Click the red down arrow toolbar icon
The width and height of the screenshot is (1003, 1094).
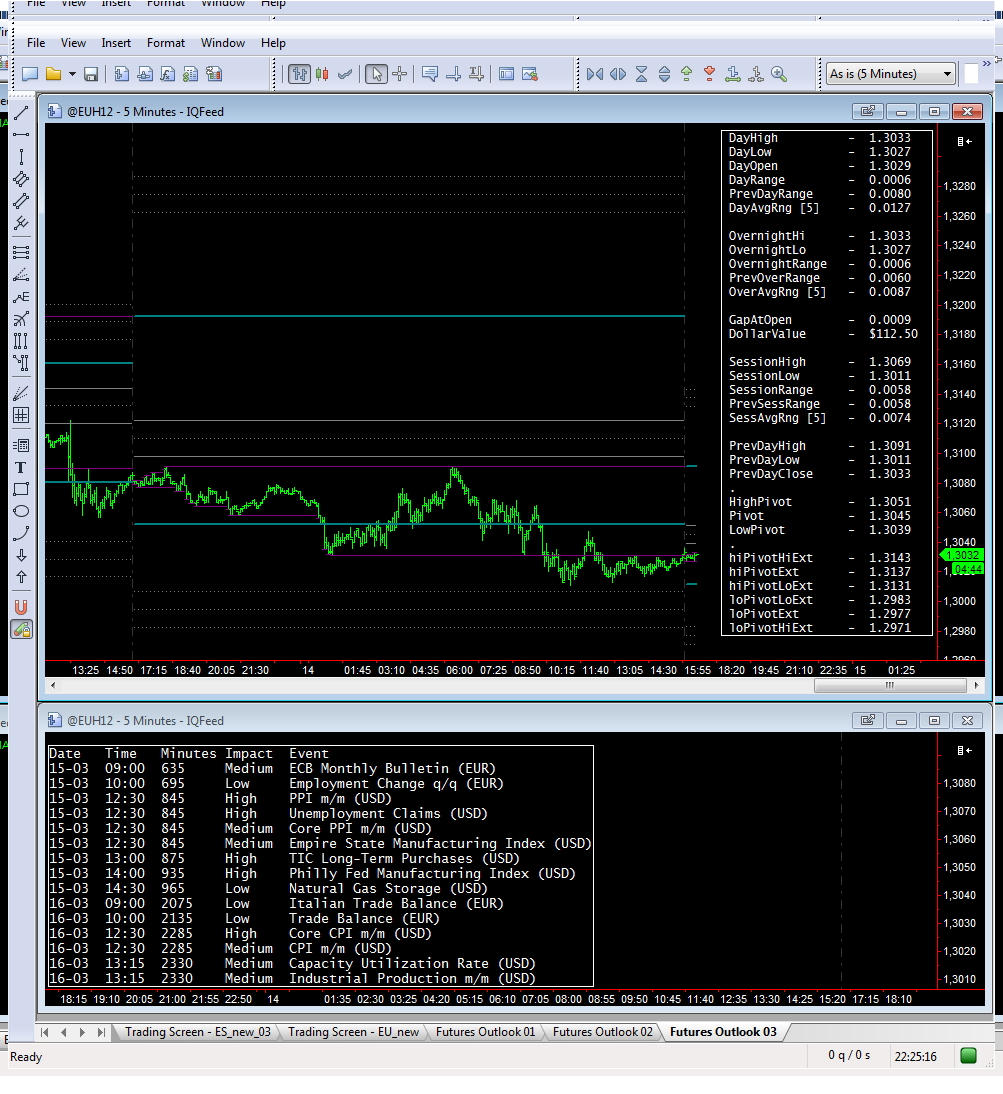(710, 74)
